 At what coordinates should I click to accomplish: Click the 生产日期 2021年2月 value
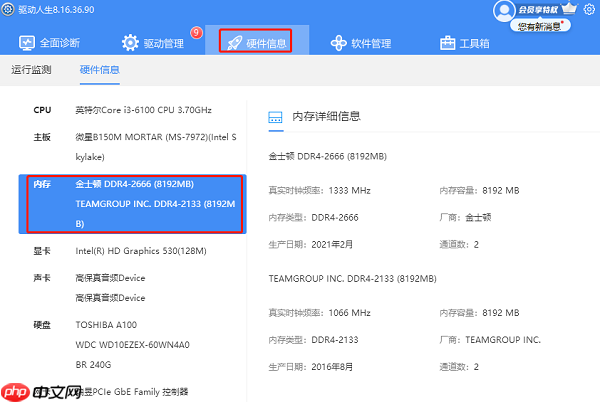click(x=332, y=244)
